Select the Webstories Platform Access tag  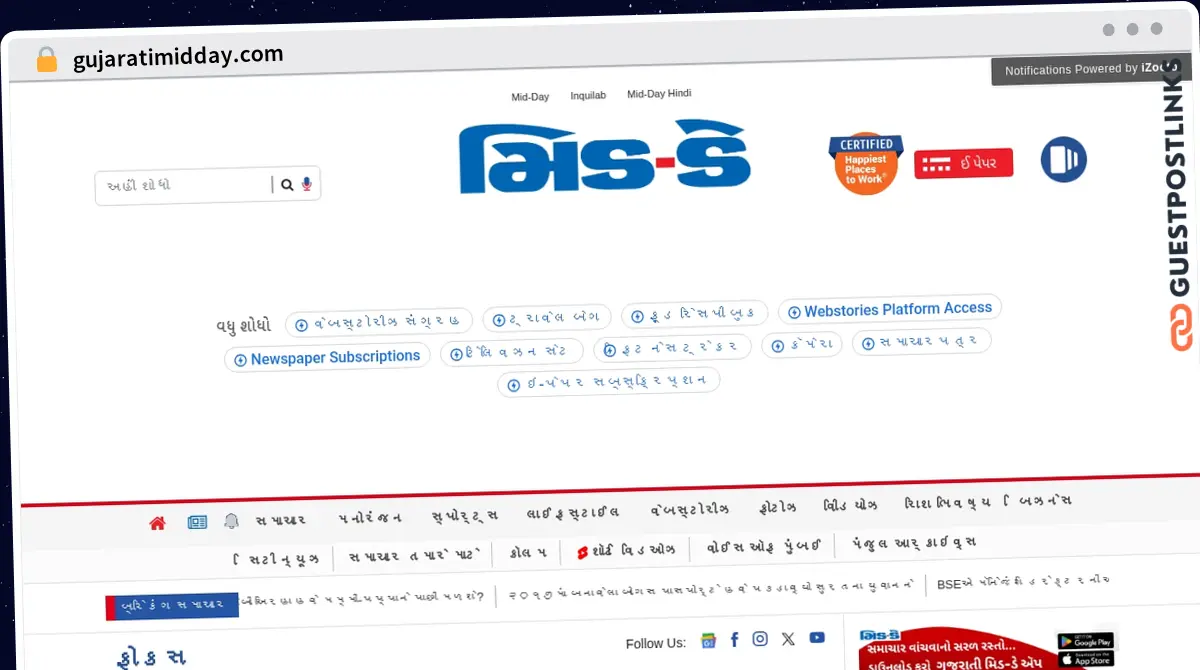tap(890, 310)
